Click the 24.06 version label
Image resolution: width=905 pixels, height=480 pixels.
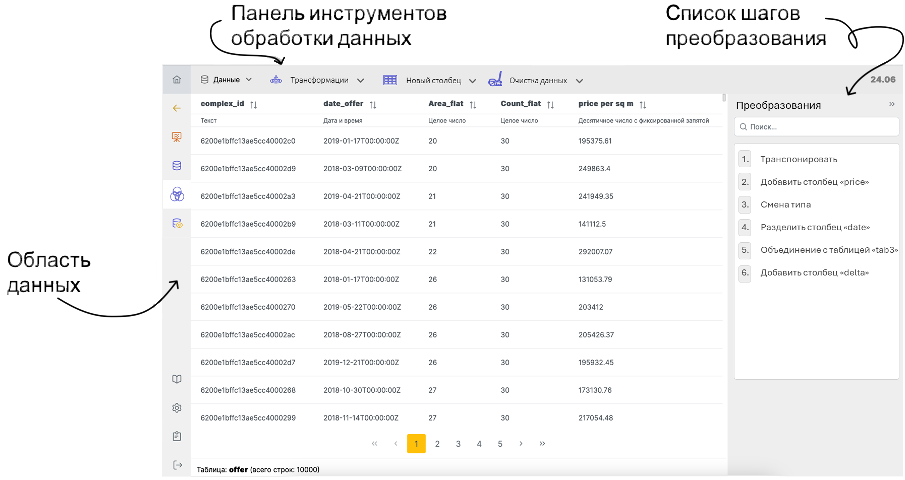[883, 80]
